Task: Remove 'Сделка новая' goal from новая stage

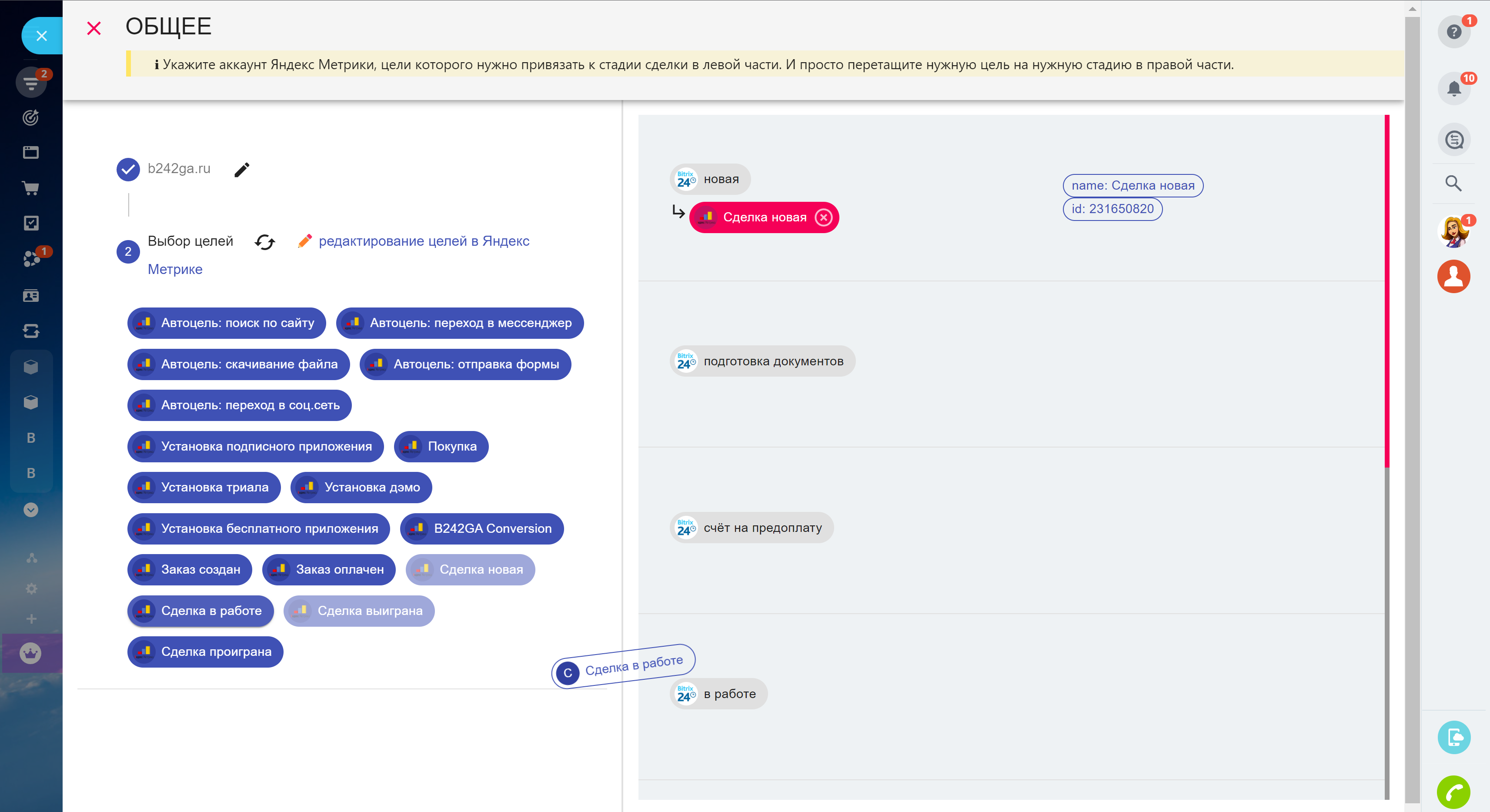Action: coord(823,217)
